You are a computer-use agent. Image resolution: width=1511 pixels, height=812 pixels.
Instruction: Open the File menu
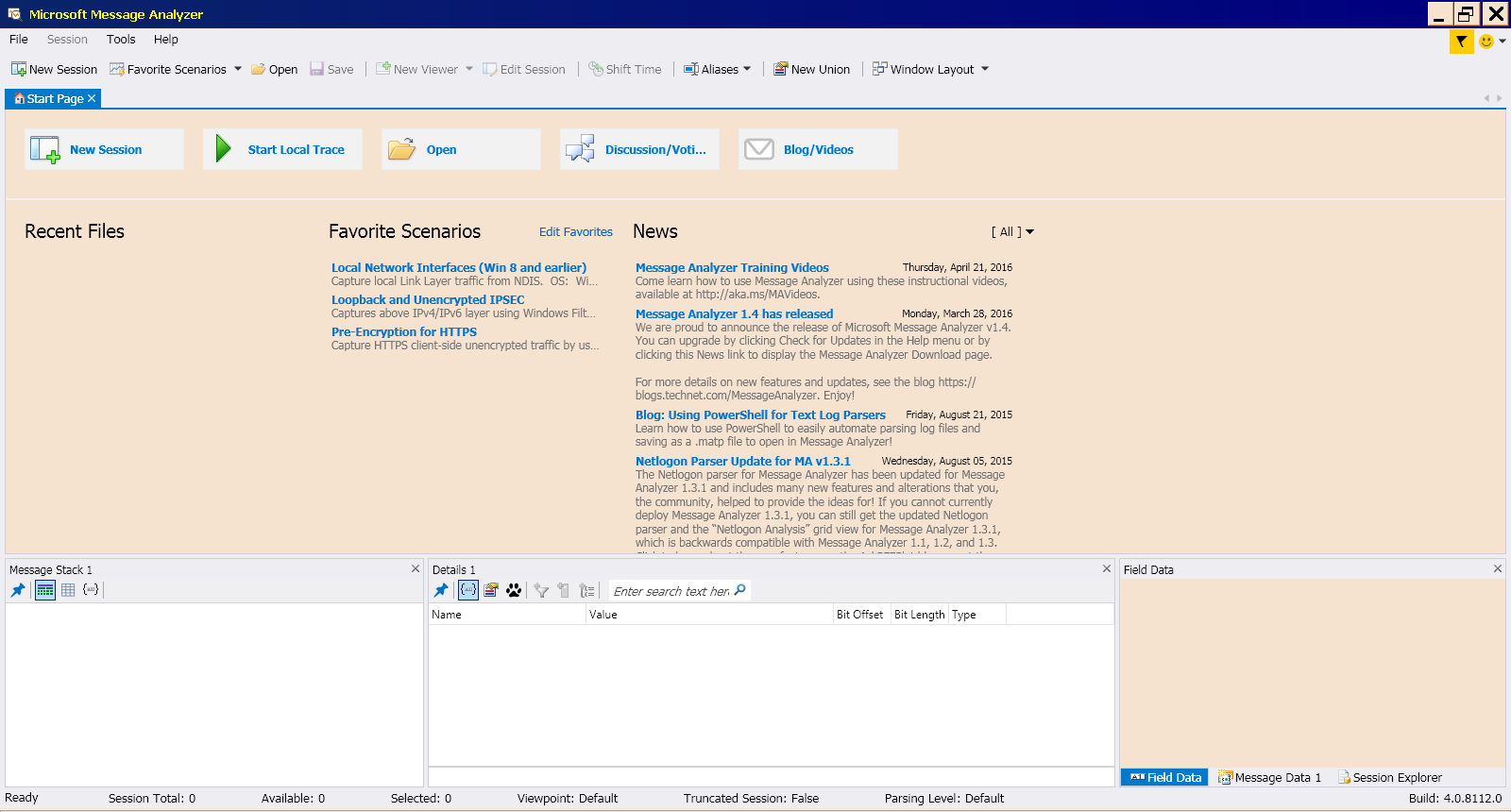pos(19,40)
